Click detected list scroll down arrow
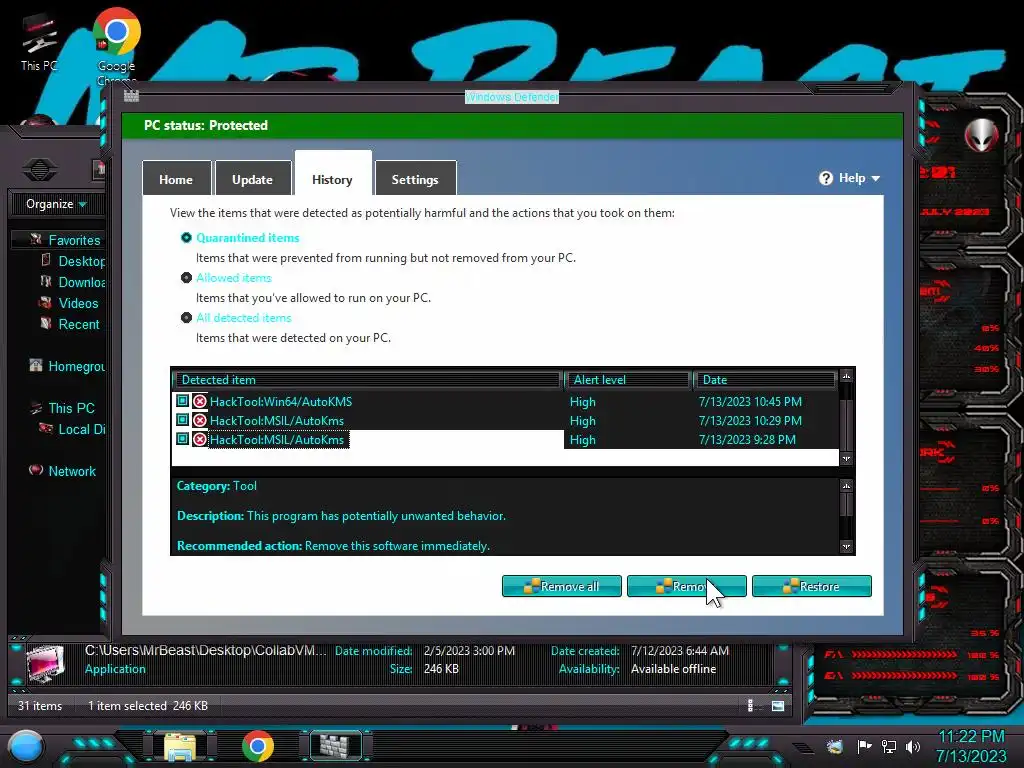Image resolution: width=1024 pixels, height=768 pixels. tap(846, 459)
